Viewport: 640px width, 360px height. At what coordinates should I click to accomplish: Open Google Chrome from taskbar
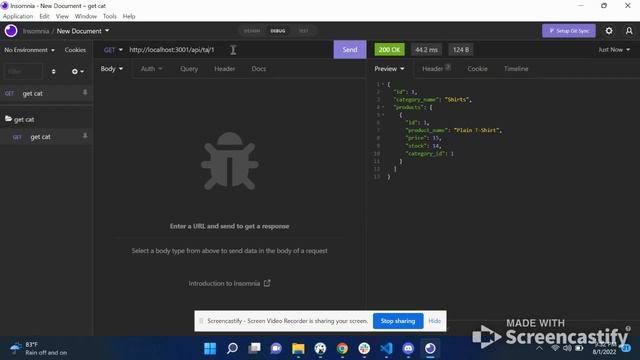(x=342, y=348)
